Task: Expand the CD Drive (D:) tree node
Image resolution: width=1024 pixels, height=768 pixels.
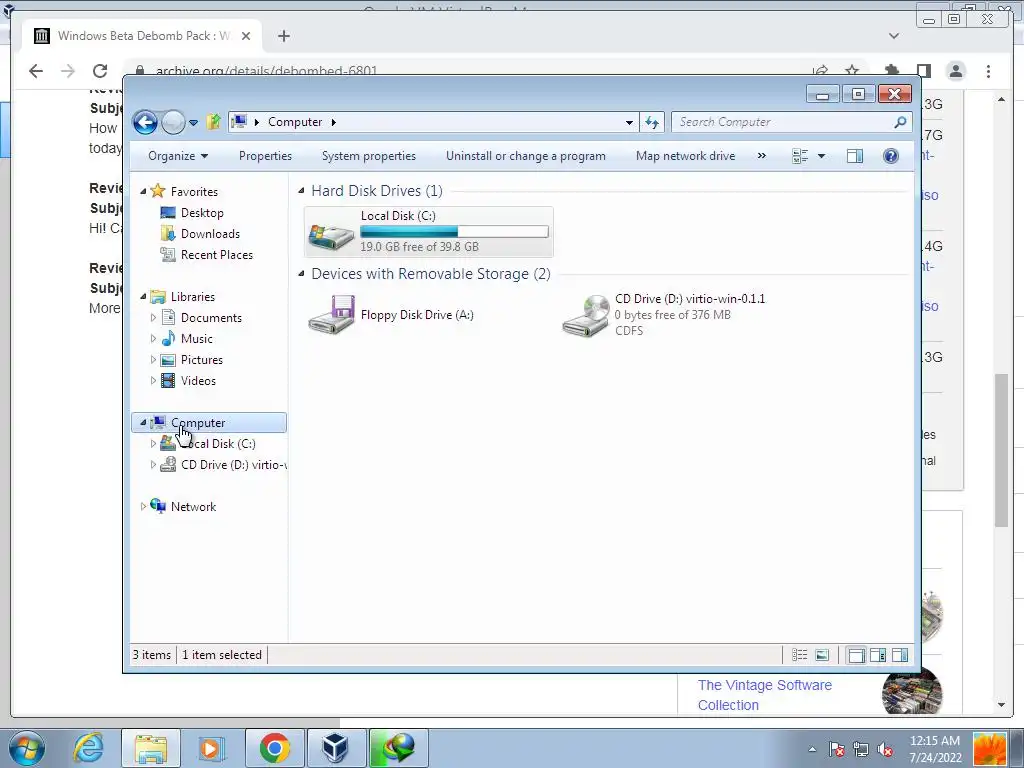Action: [x=153, y=464]
